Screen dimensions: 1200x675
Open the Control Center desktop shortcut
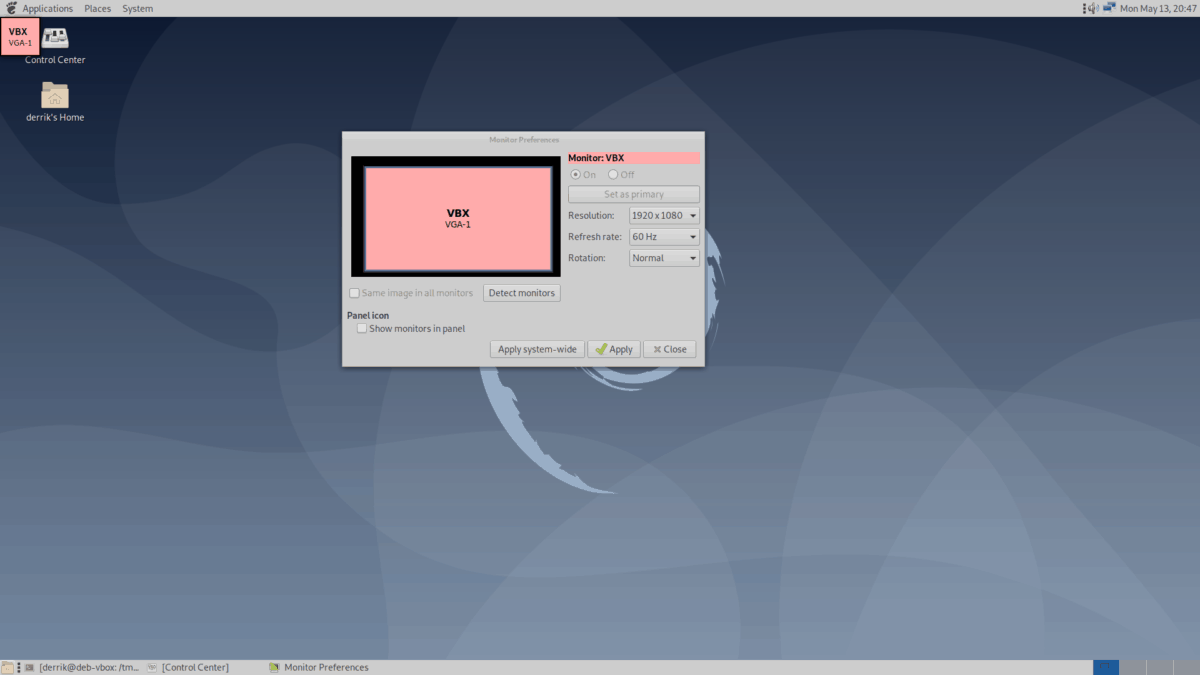pyautogui.click(x=54, y=42)
